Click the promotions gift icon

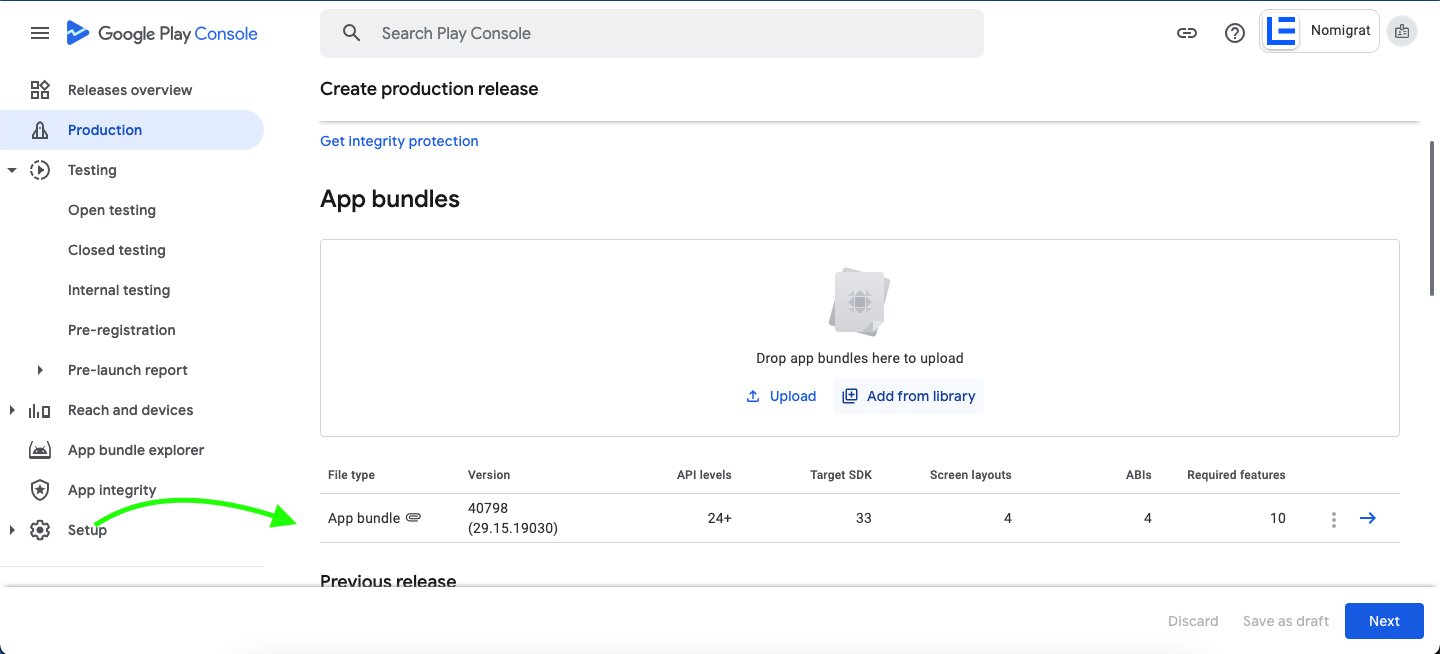pyautogui.click(x=1401, y=31)
